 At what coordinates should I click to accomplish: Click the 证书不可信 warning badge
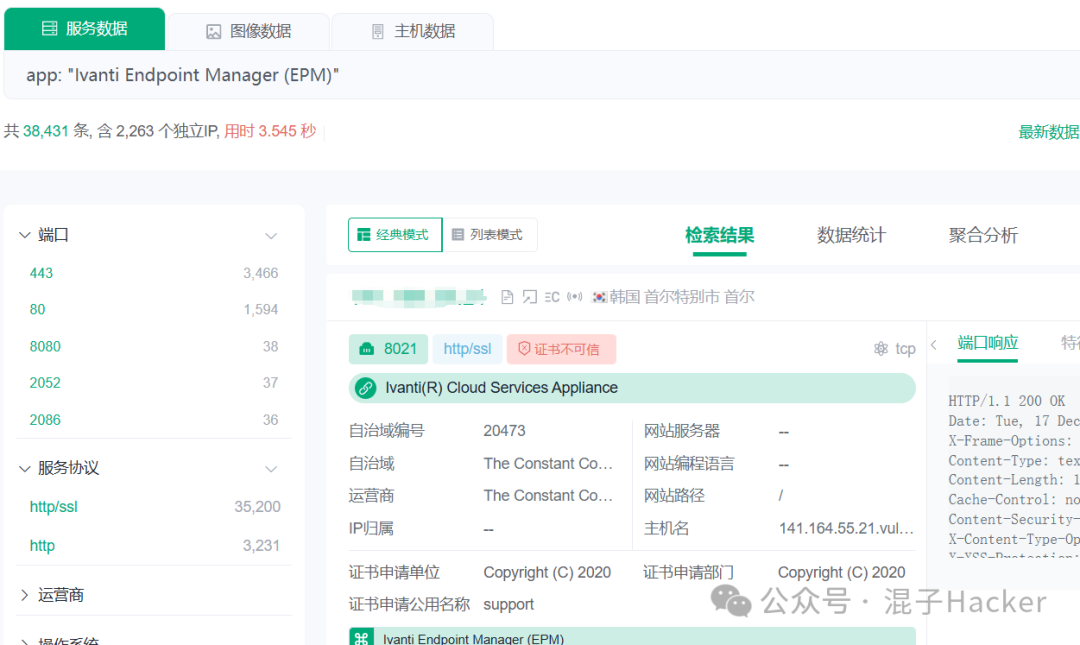point(561,349)
